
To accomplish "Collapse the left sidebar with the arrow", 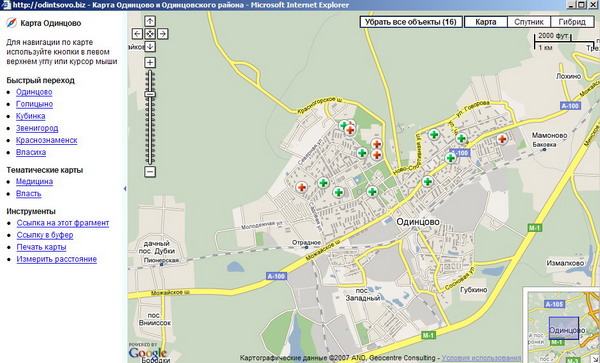I will point(125,189).
